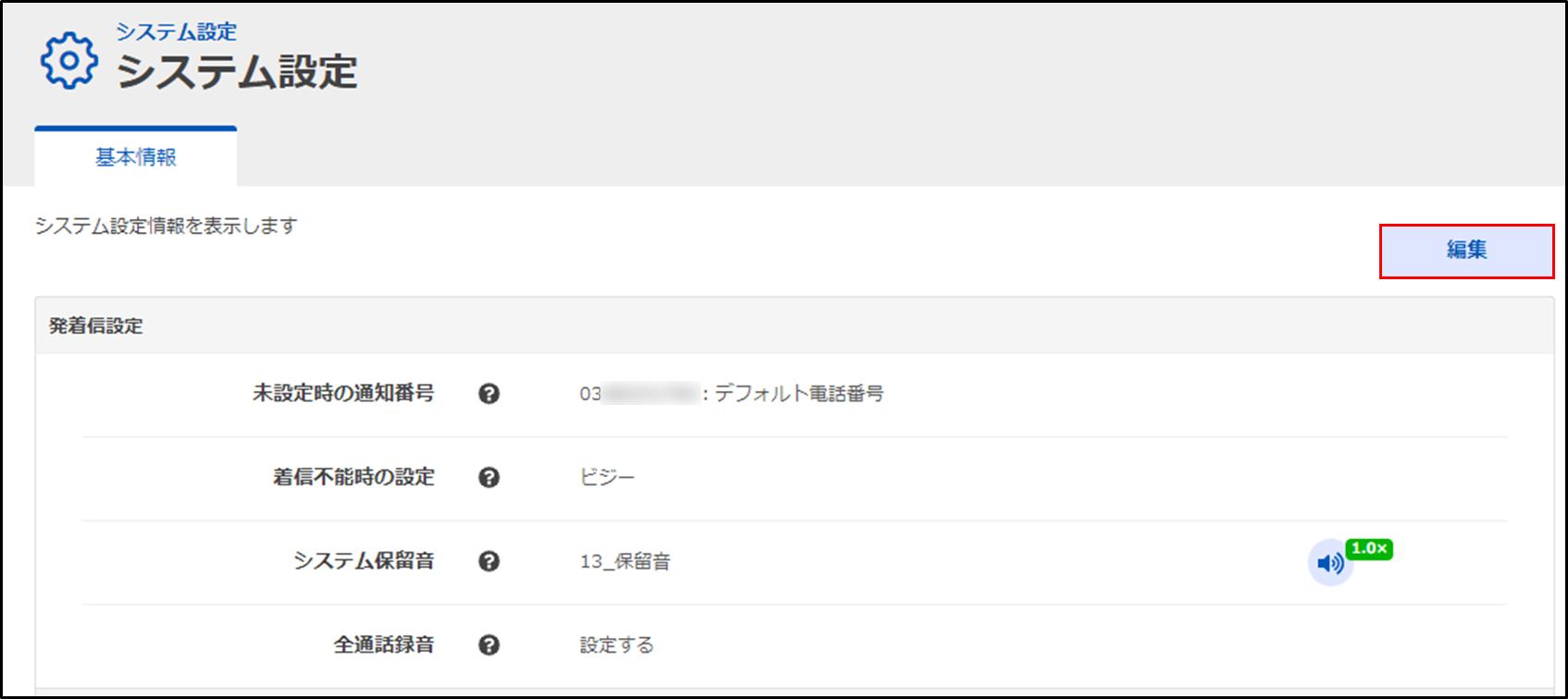Screen dimensions: 1568x699
Task: Switch to the 基本情報 tab
Action: click(x=136, y=157)
